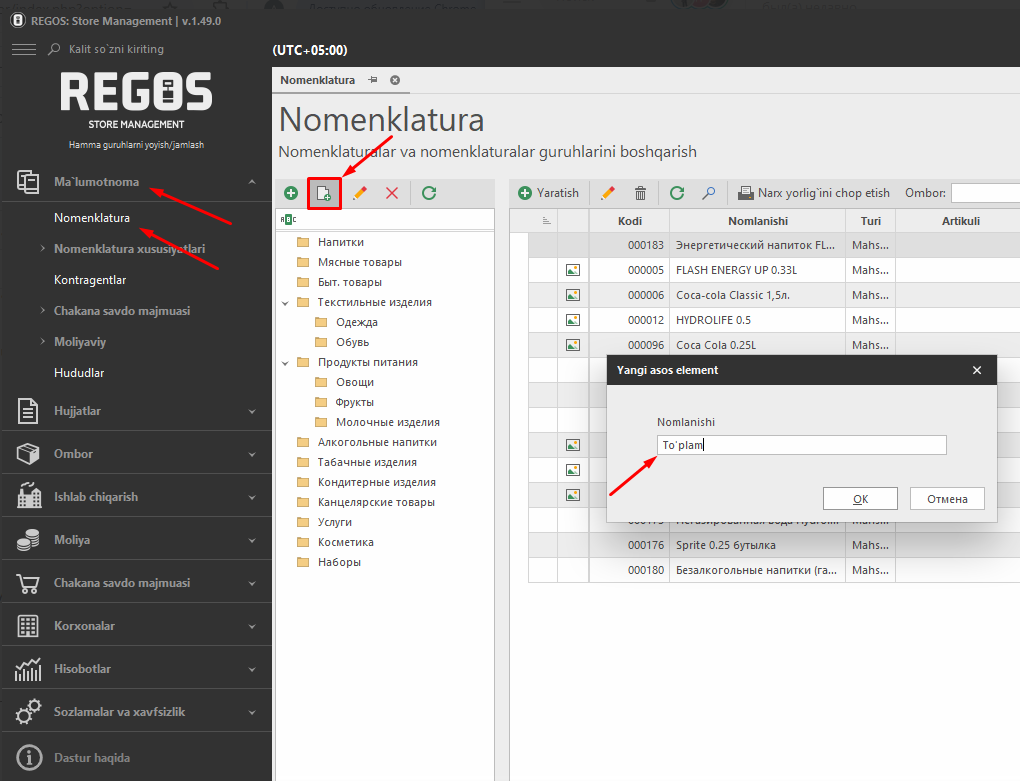1020x781 pixels.
Task: Expand the Hujjatlar section chevron
Action: pyautogui.click(x=252, y=412)
